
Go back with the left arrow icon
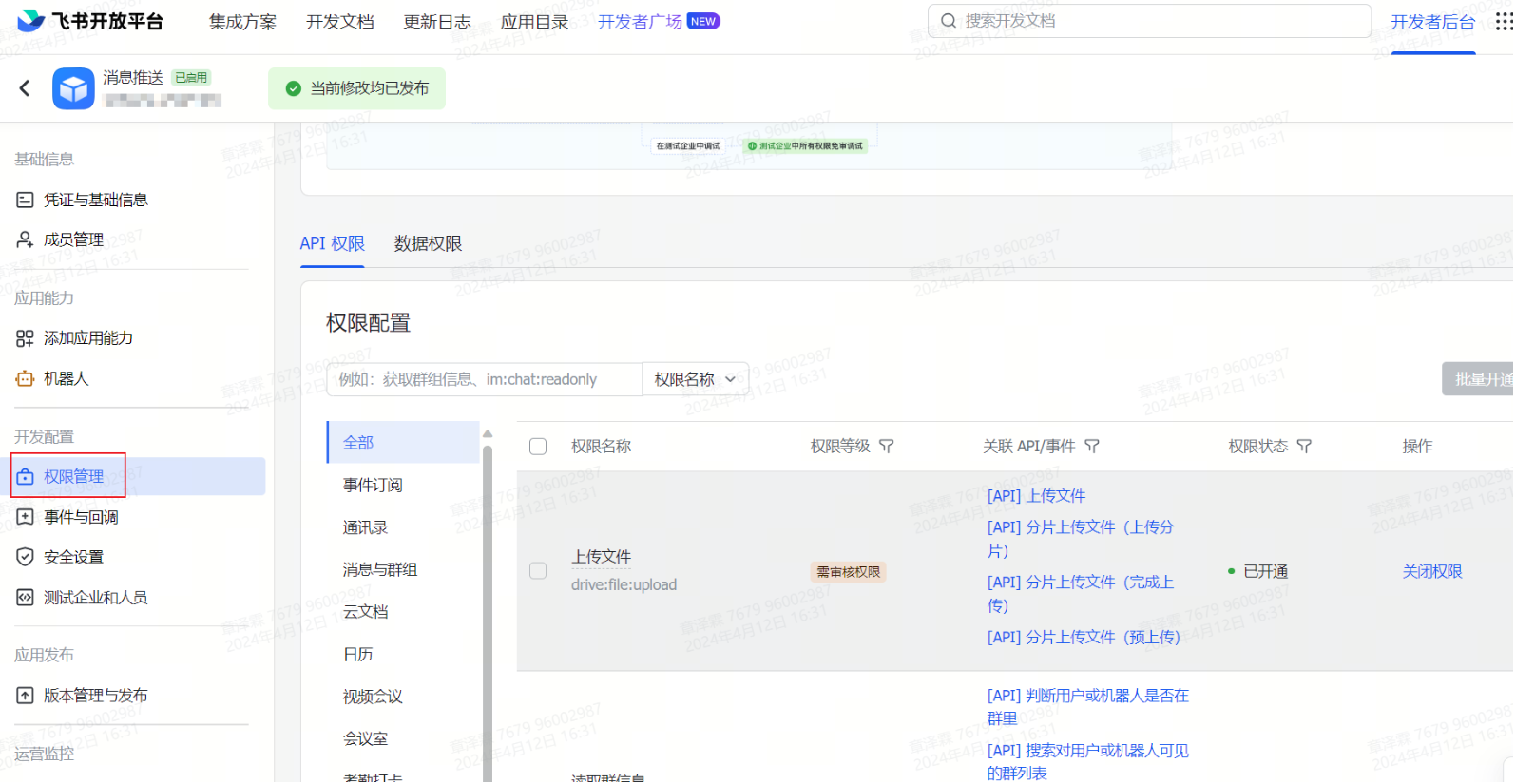coord(25,88)
